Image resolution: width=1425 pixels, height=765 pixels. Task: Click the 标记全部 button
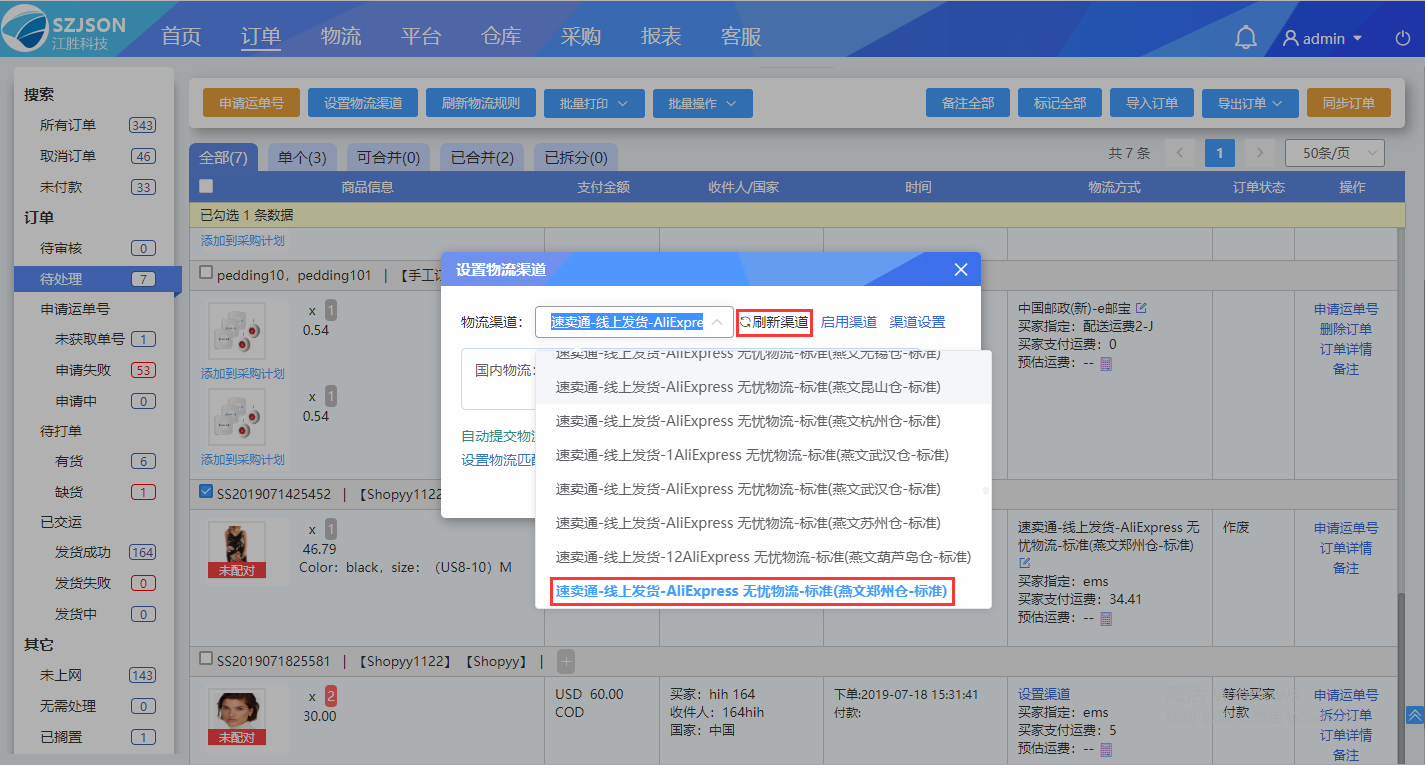(x=1060, y=103)
